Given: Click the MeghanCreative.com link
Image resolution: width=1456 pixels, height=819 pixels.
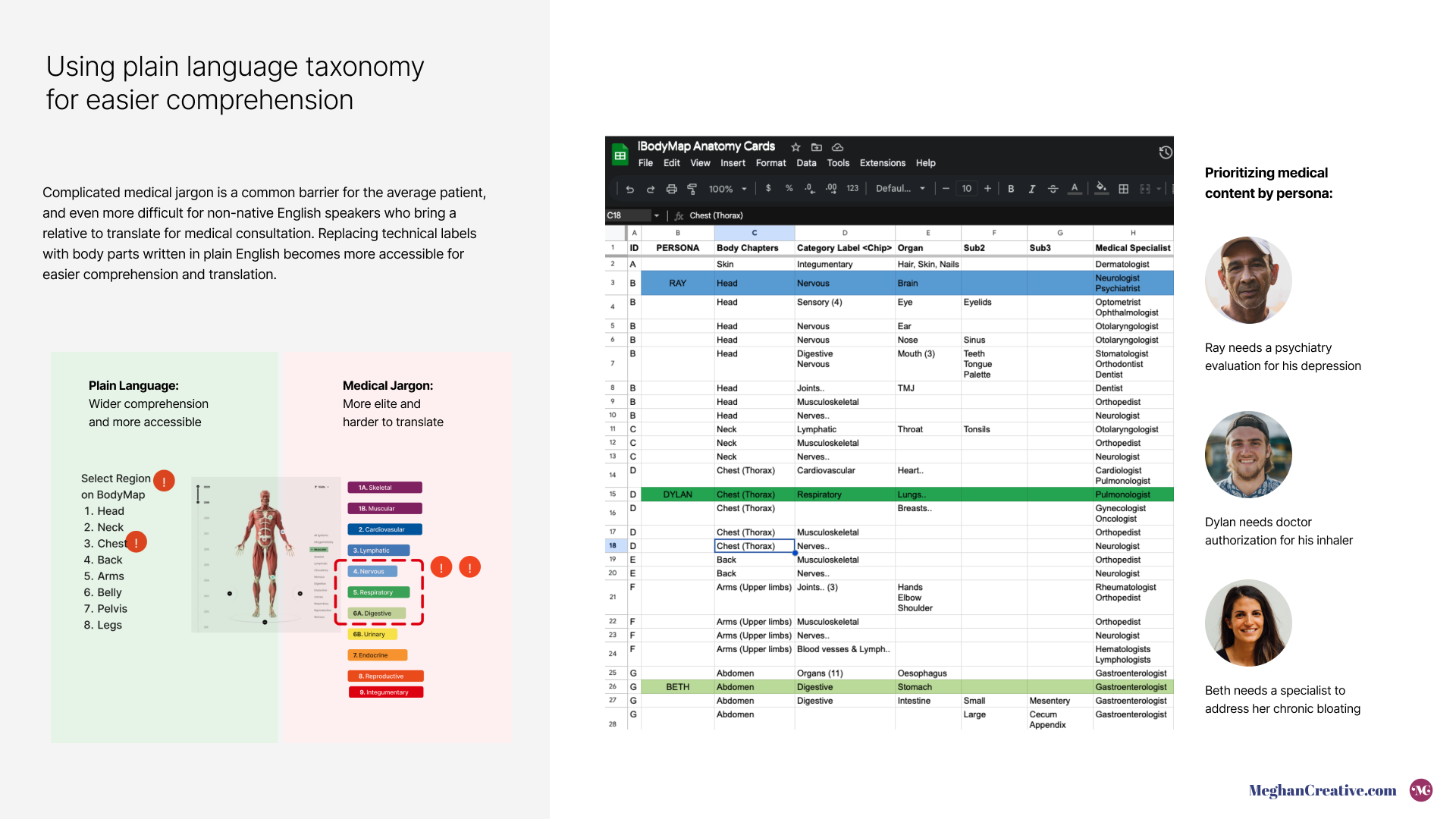Looking at the screenshot, I should tap(1322, 790).
